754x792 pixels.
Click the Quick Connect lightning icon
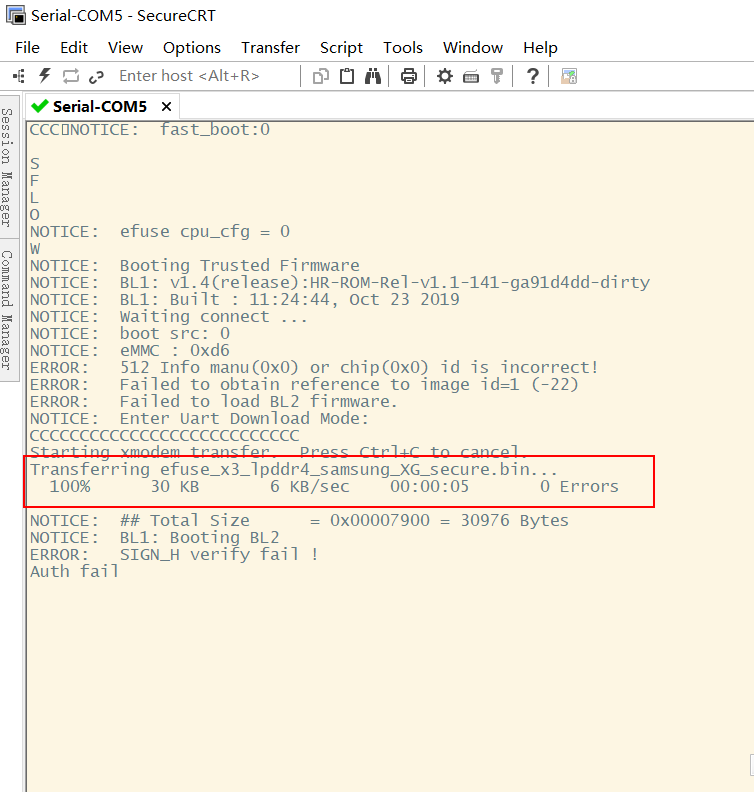pyautogui.click(x=45, y=76)
